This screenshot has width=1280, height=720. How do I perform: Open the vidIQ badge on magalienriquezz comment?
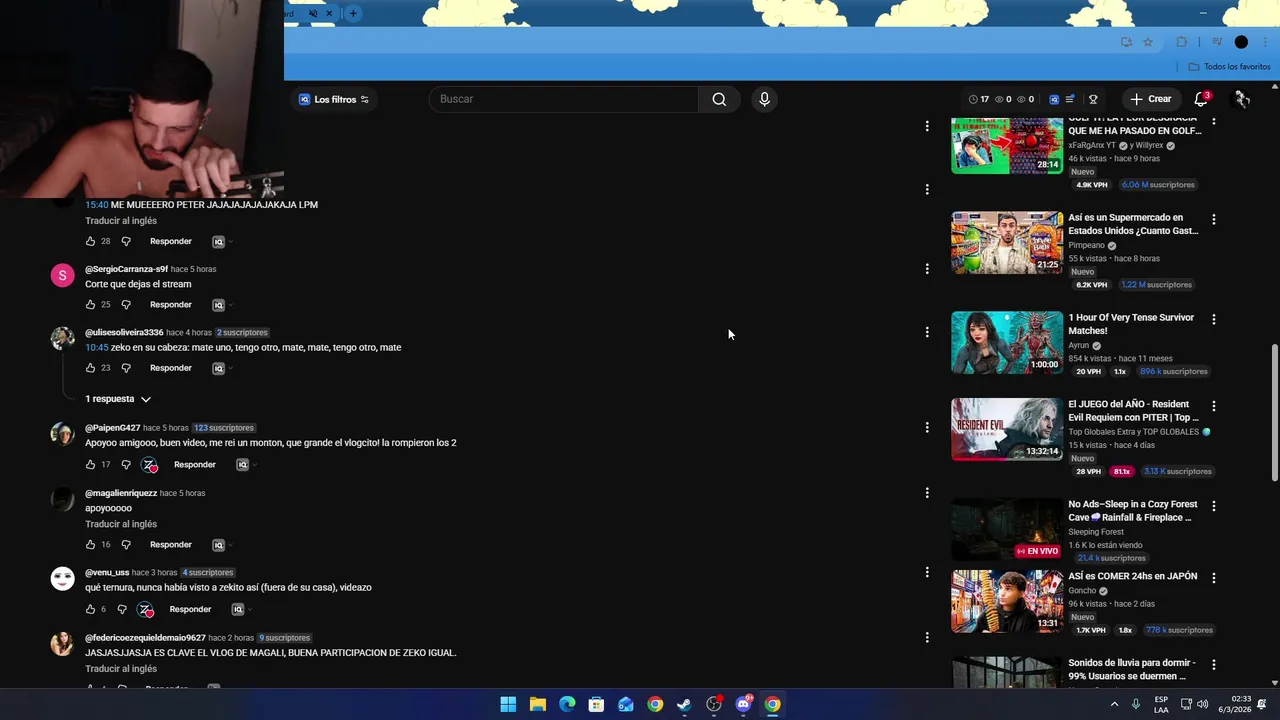coord(219,545)
